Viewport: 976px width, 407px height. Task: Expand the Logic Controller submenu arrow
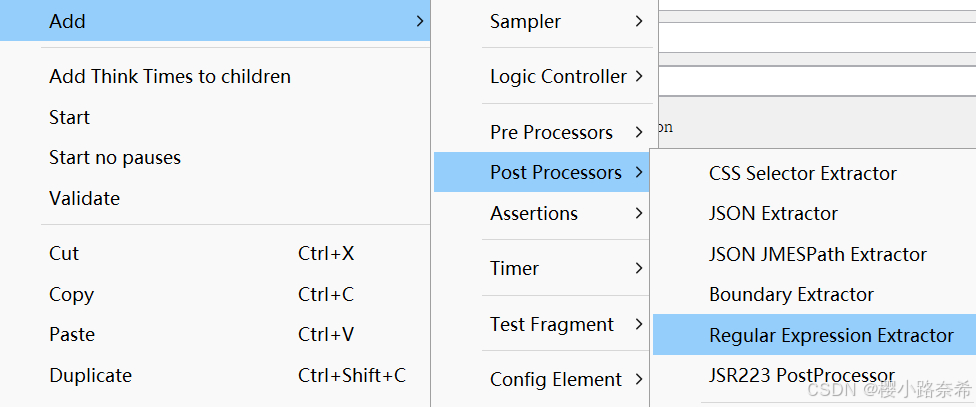point(639,77)
